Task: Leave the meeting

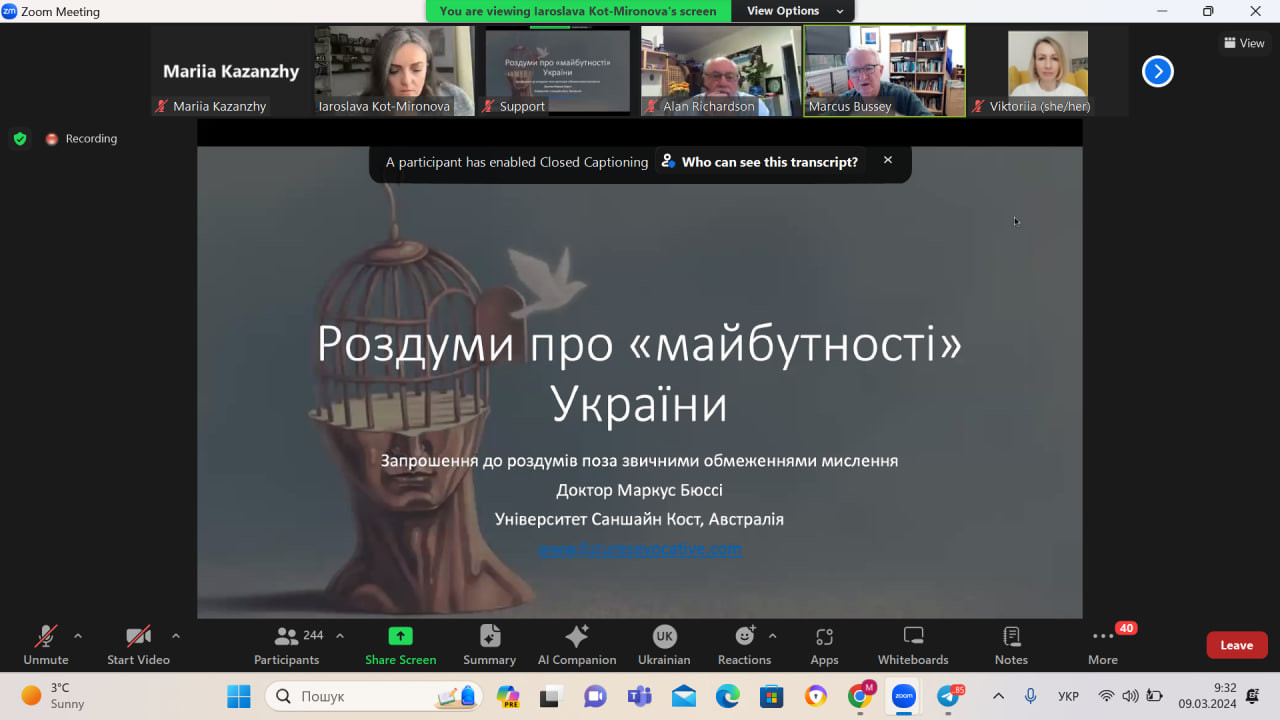Action: click(1236, 645)
